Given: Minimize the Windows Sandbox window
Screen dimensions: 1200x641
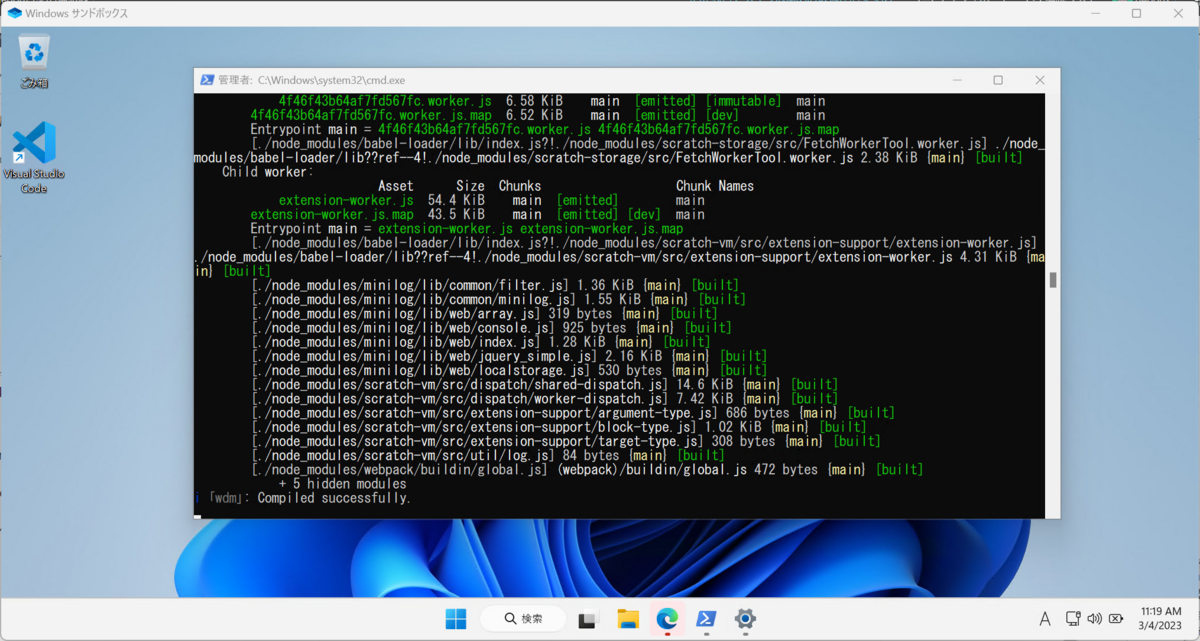Looking at the screenshot, I should point(1094,13).
